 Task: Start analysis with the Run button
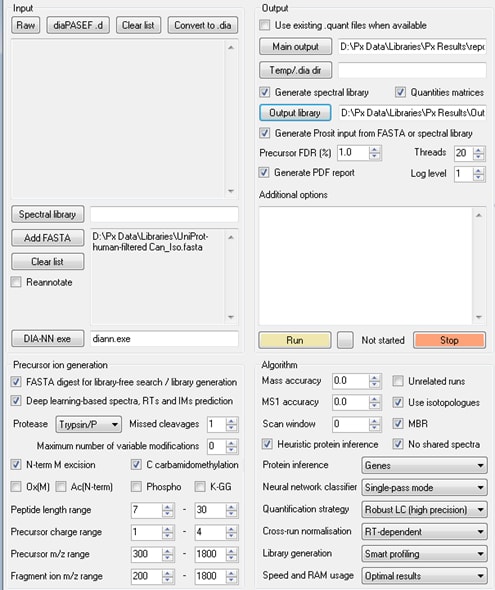(x=295, y=340)
